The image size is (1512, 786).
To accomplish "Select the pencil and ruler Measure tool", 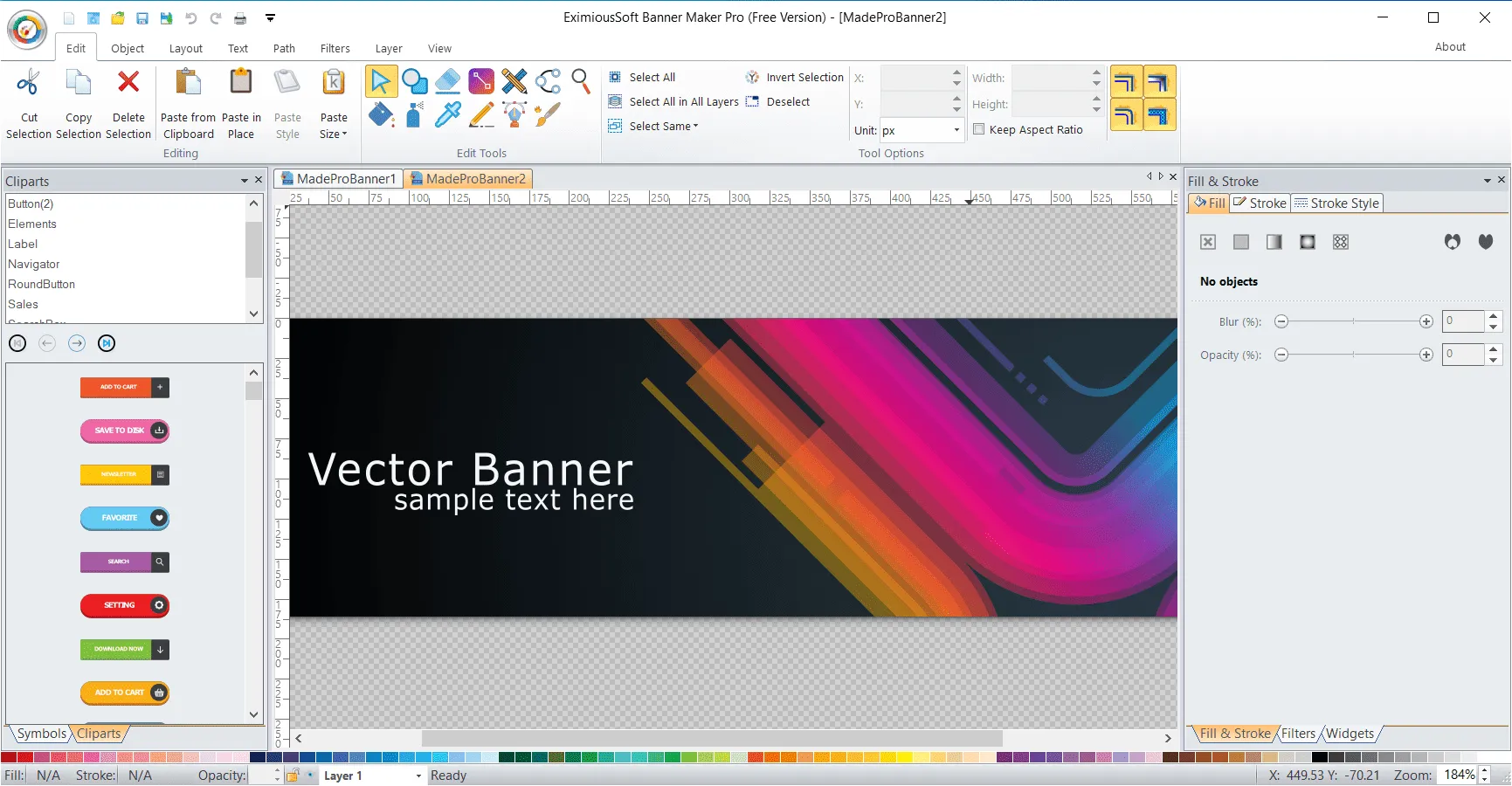I will pyautogui.click(x=514, y=81).
